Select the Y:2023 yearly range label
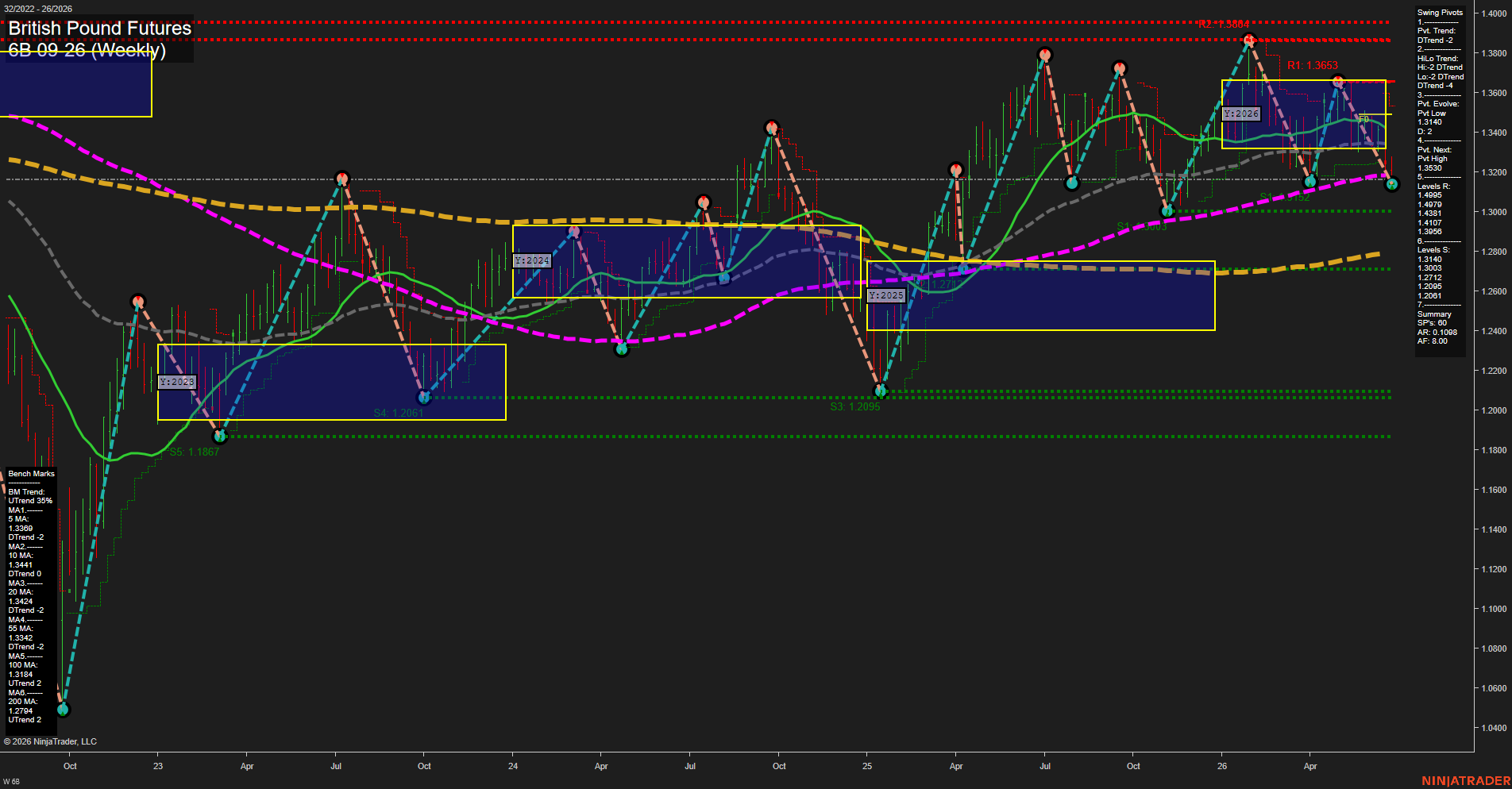The image size is (1512, 789). click(x=176, y=382)
